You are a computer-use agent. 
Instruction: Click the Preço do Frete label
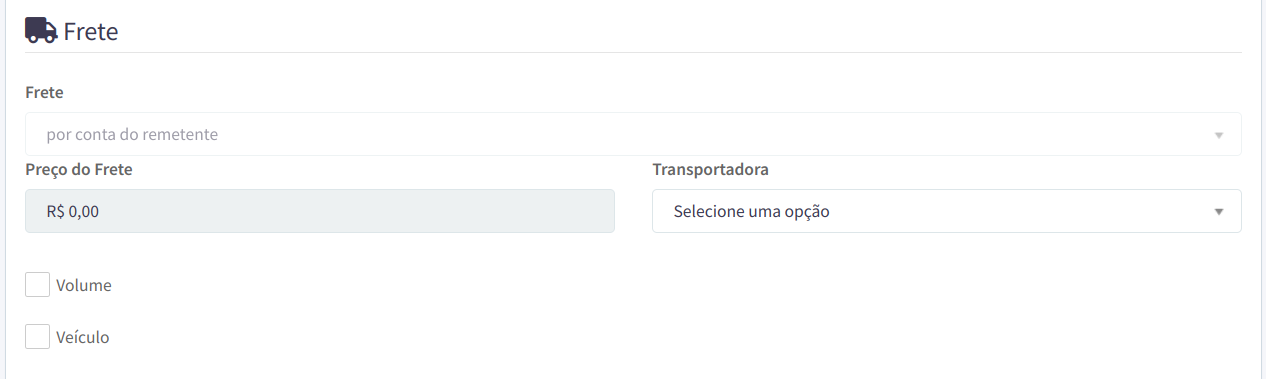(79, 170)
